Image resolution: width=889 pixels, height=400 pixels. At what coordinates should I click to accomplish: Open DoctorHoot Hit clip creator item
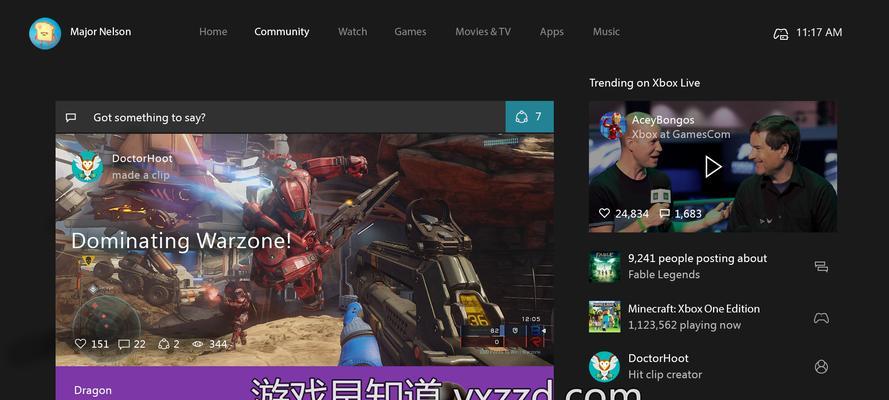point(665,367)
